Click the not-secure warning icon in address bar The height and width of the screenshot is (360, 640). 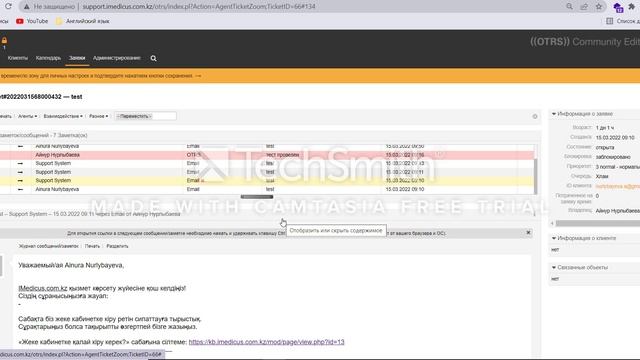27,7
